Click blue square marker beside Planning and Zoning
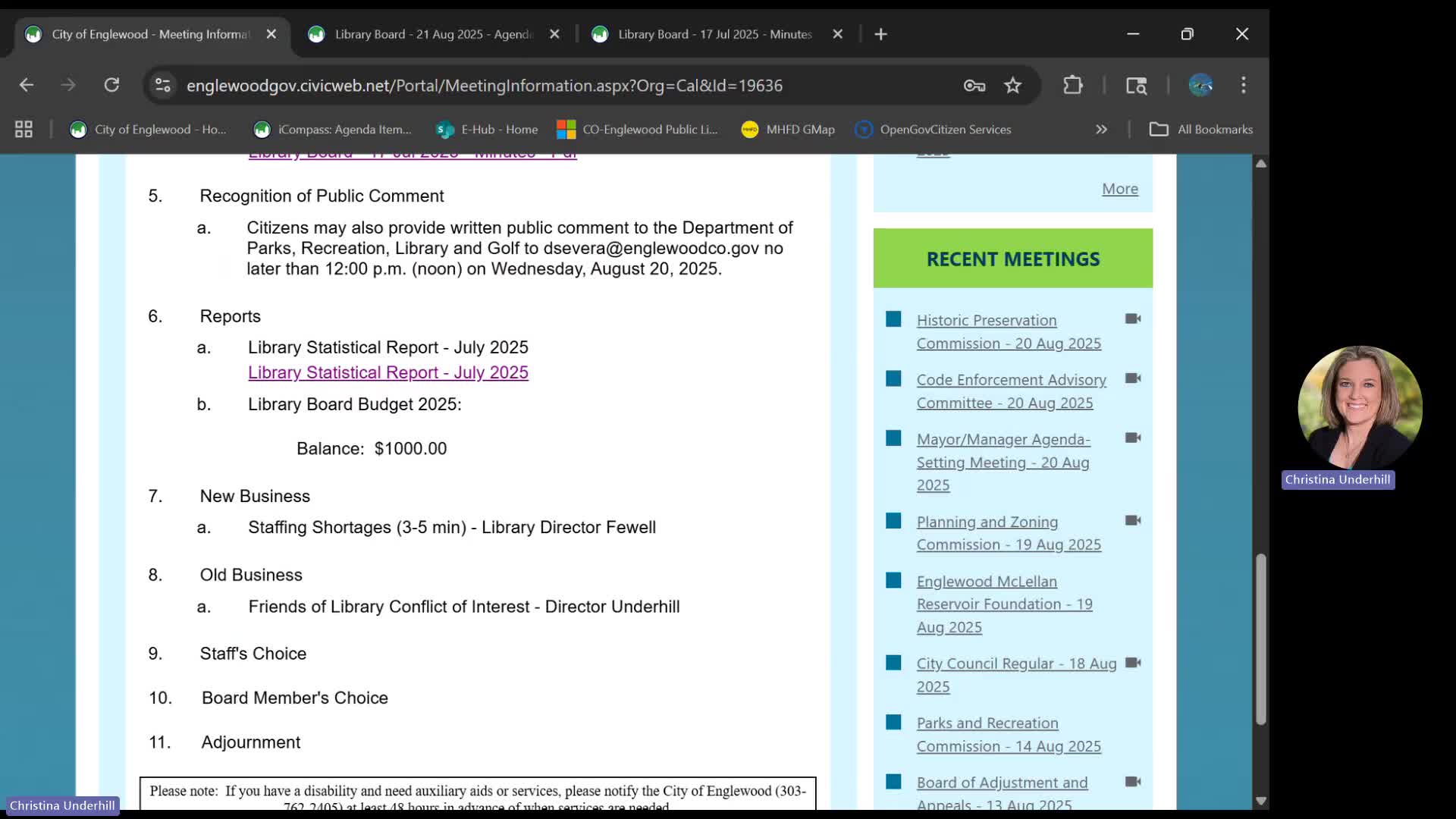The image size is (1456, 819). tap(893, 521)
